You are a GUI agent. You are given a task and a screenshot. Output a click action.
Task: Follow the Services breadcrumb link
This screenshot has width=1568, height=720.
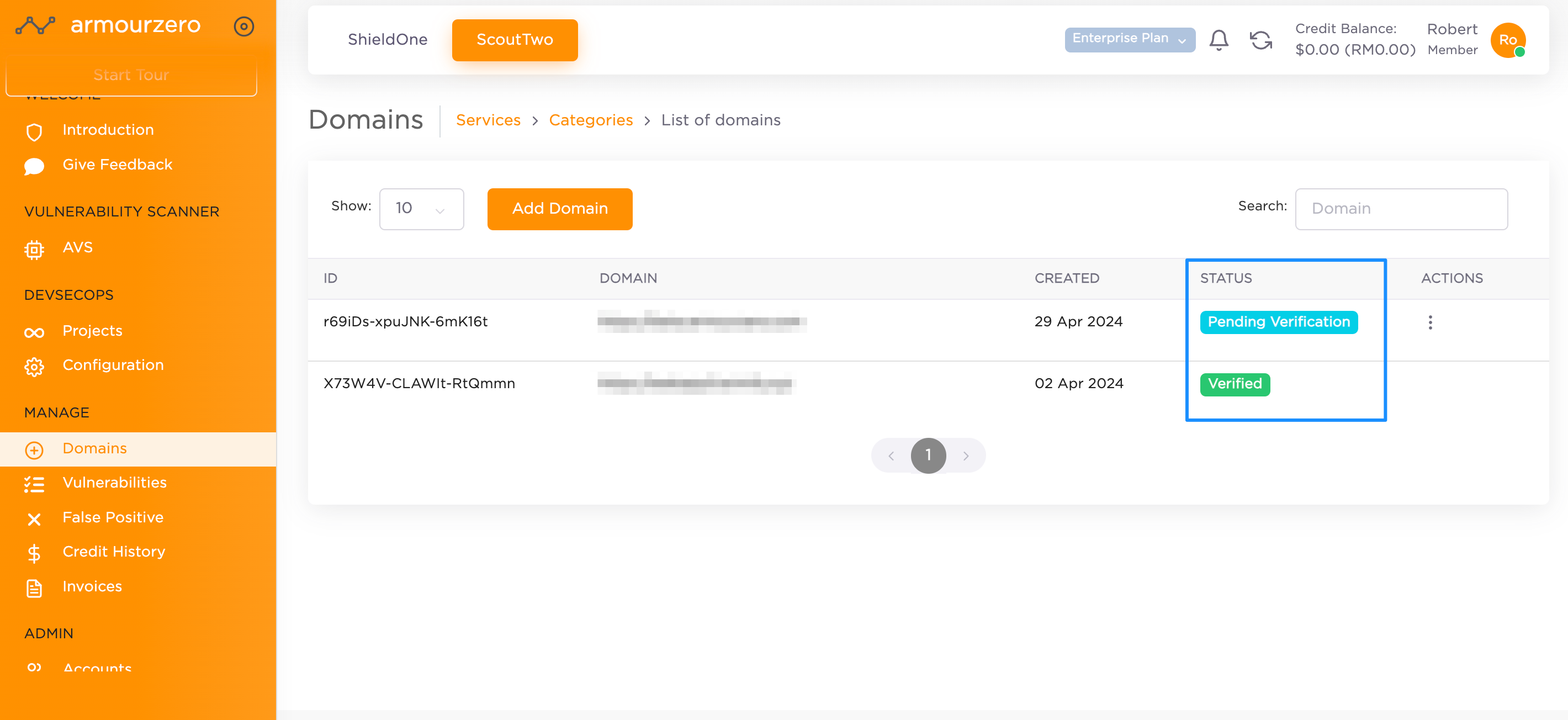pos(488,120)
